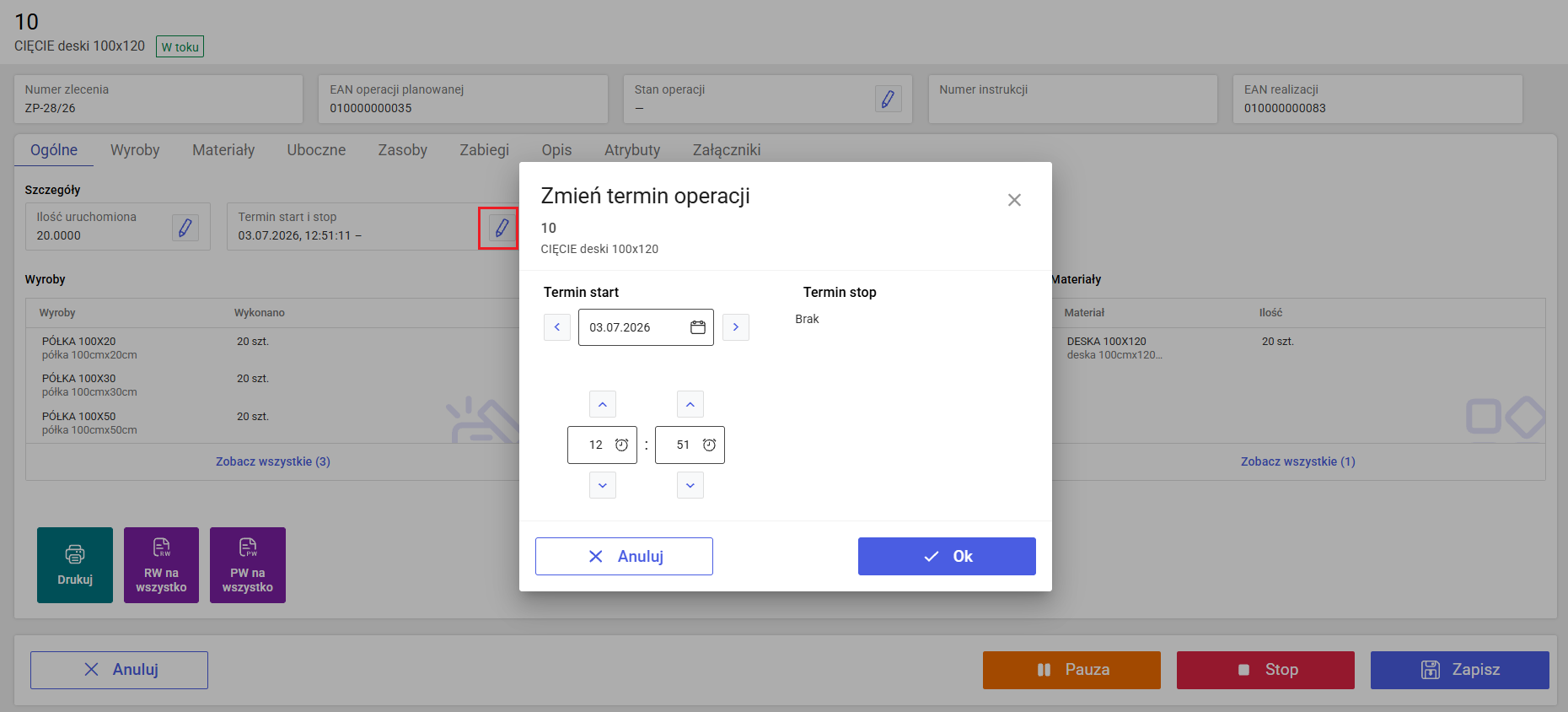Open the Atrybuty tab
Screen dimensions: 1568x712
click(632, 150)
